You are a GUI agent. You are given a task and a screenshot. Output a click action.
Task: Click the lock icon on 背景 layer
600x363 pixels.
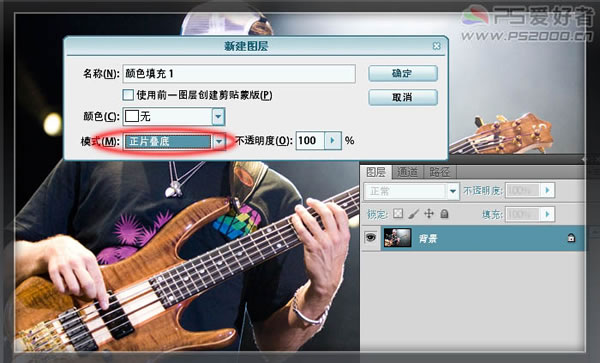click(571, 238)
